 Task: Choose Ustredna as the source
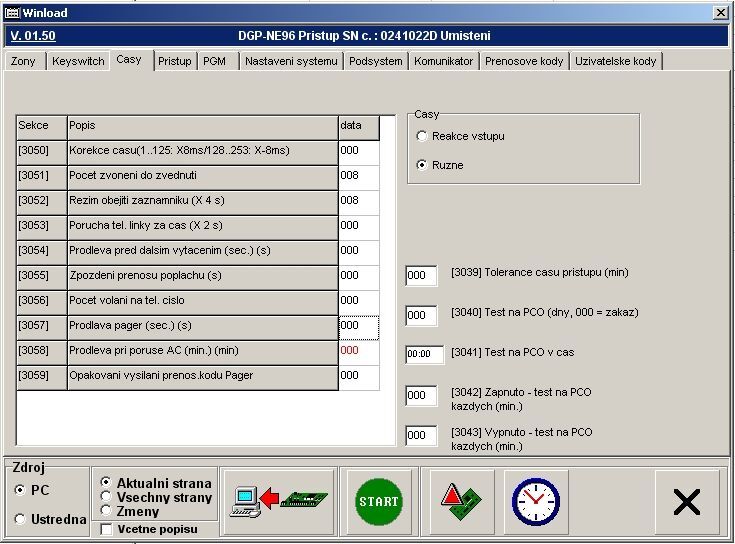point(21,518)
